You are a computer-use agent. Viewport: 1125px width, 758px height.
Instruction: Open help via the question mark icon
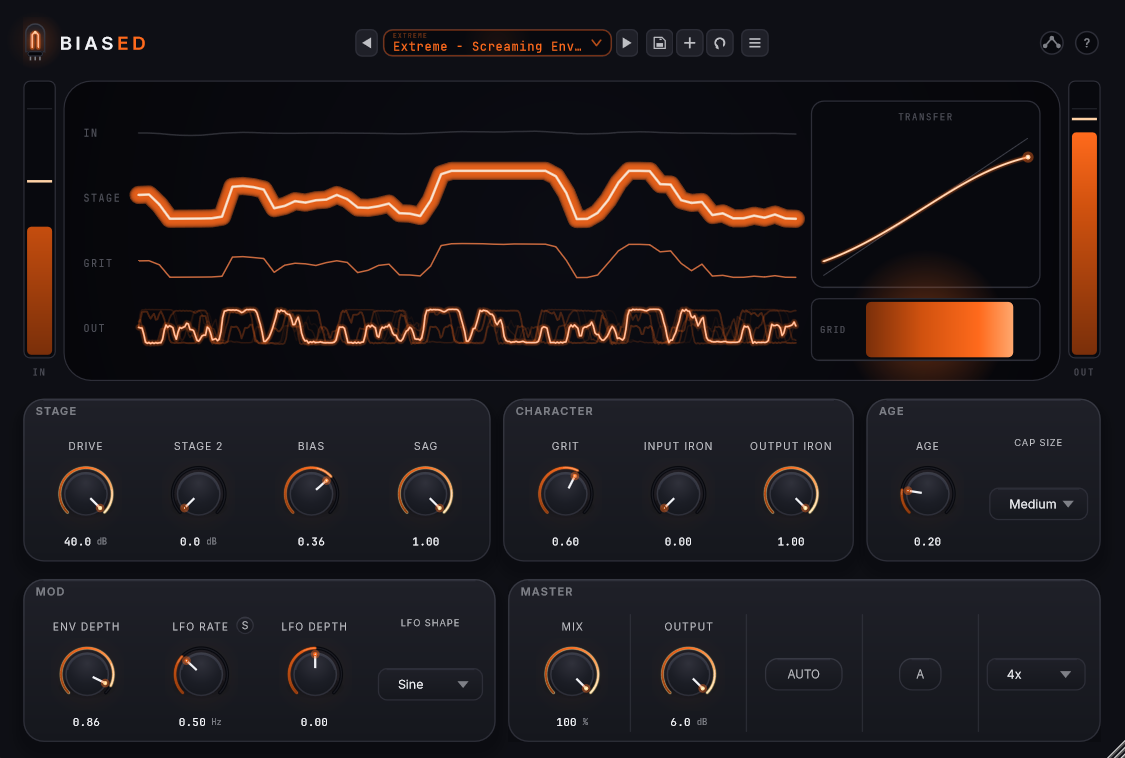point(1087,43)
